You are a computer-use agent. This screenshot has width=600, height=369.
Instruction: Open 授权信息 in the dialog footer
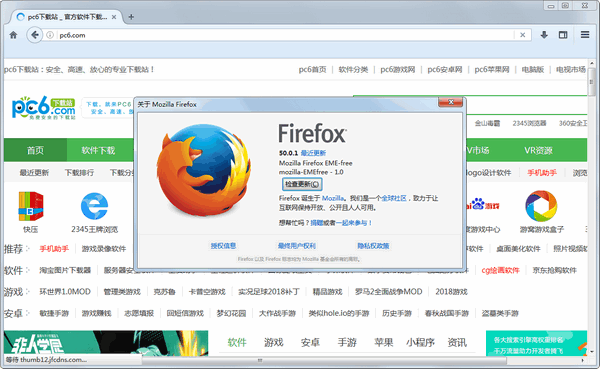[x=223, y=246]
